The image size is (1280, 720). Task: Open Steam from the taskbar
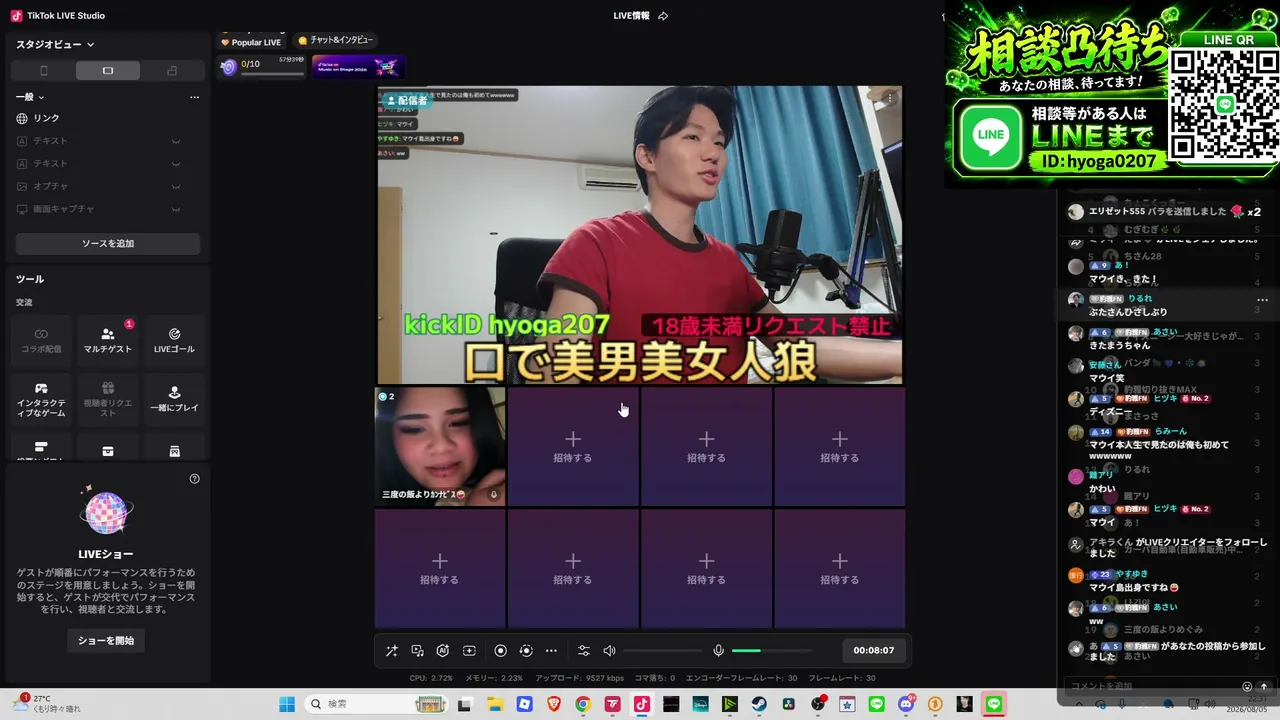(759, 704)
